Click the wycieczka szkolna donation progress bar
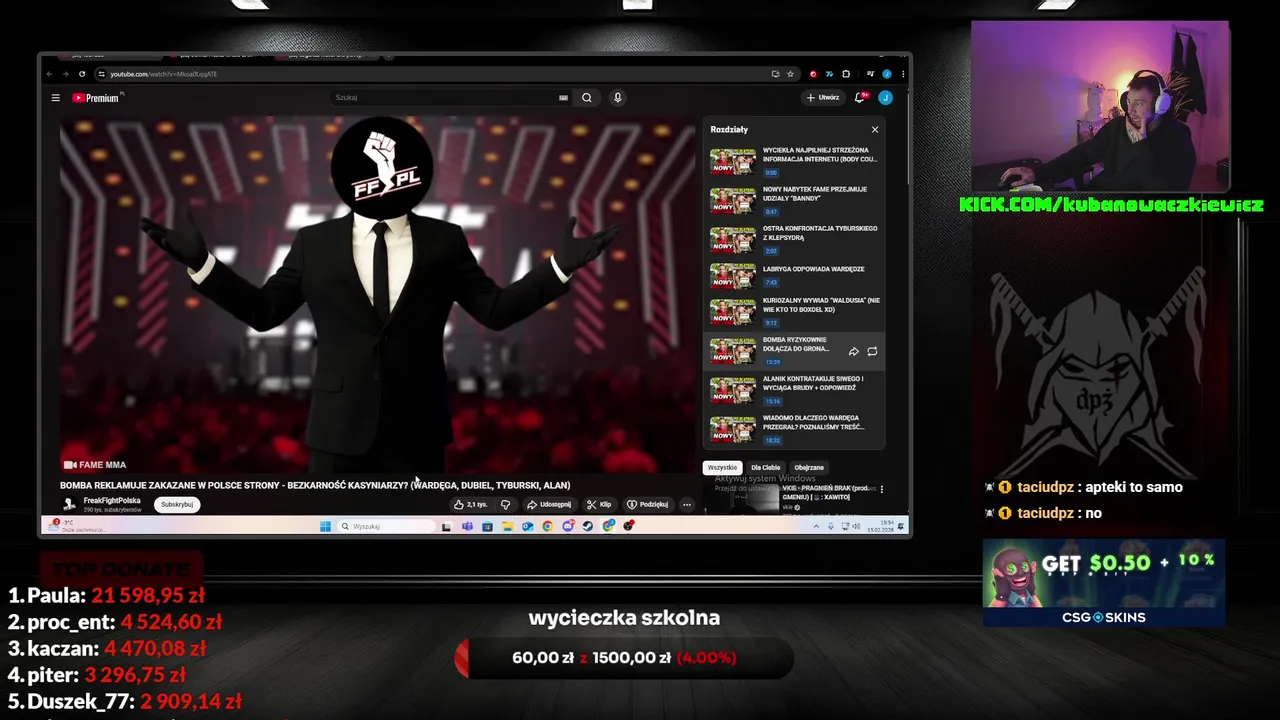 point(624,658)
